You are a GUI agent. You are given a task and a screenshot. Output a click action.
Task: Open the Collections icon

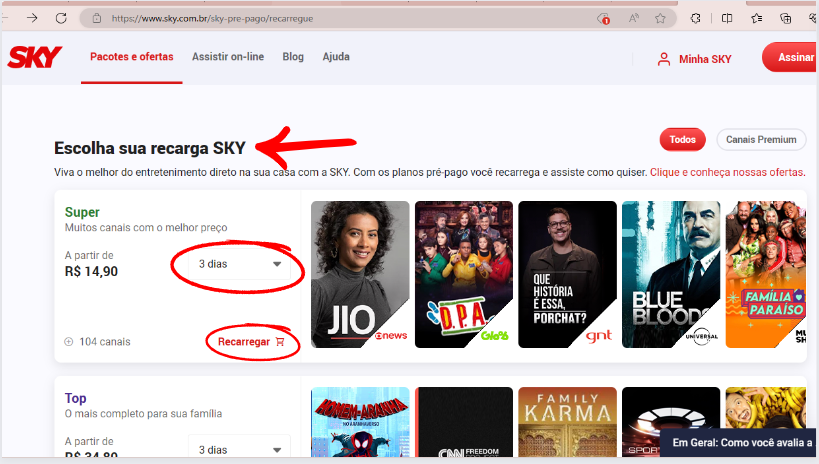pos(785,18)
